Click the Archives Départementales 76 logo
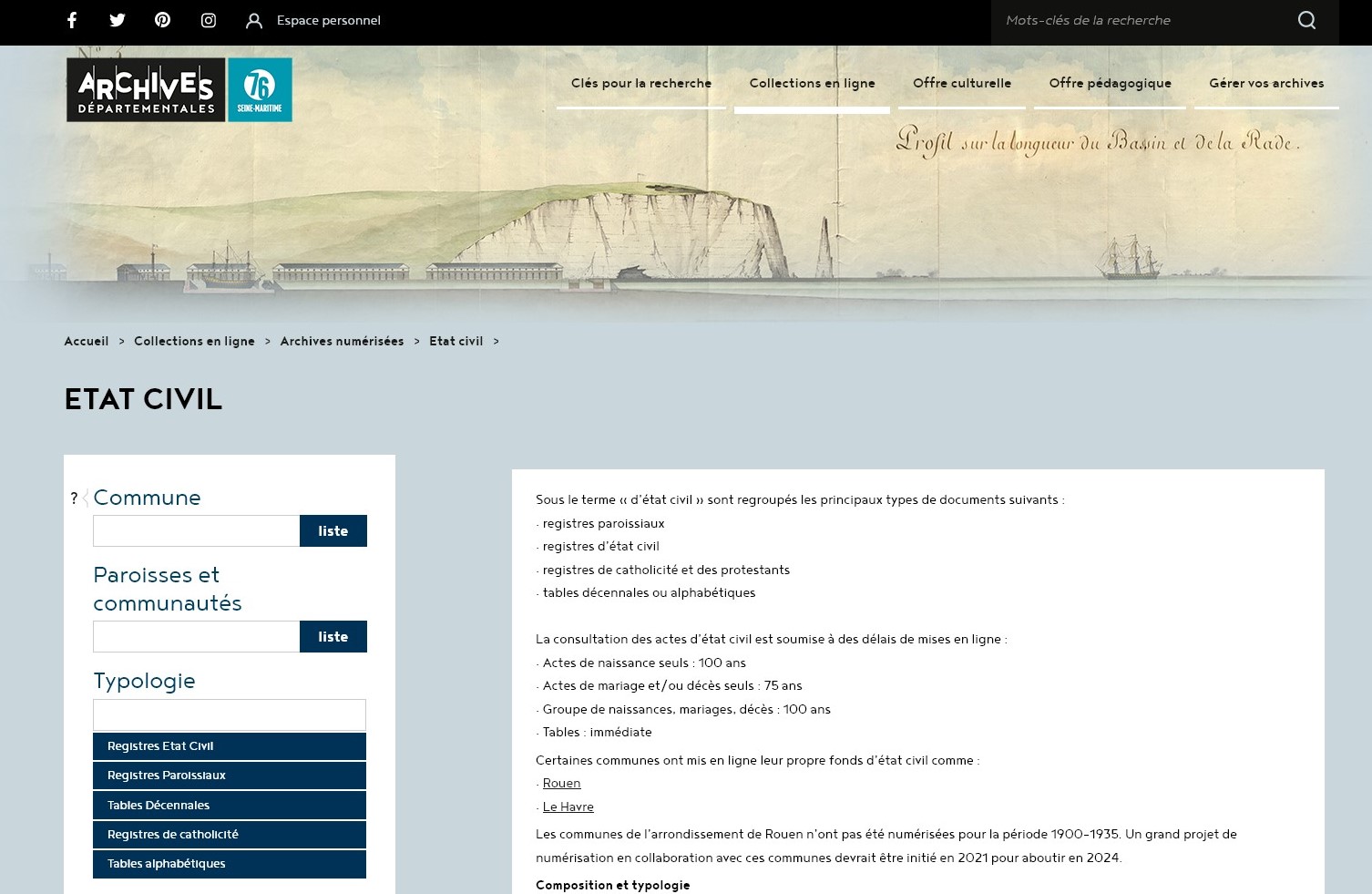Image resolution: width=1372 pixels, height=894 pixels. pos(179,89)
